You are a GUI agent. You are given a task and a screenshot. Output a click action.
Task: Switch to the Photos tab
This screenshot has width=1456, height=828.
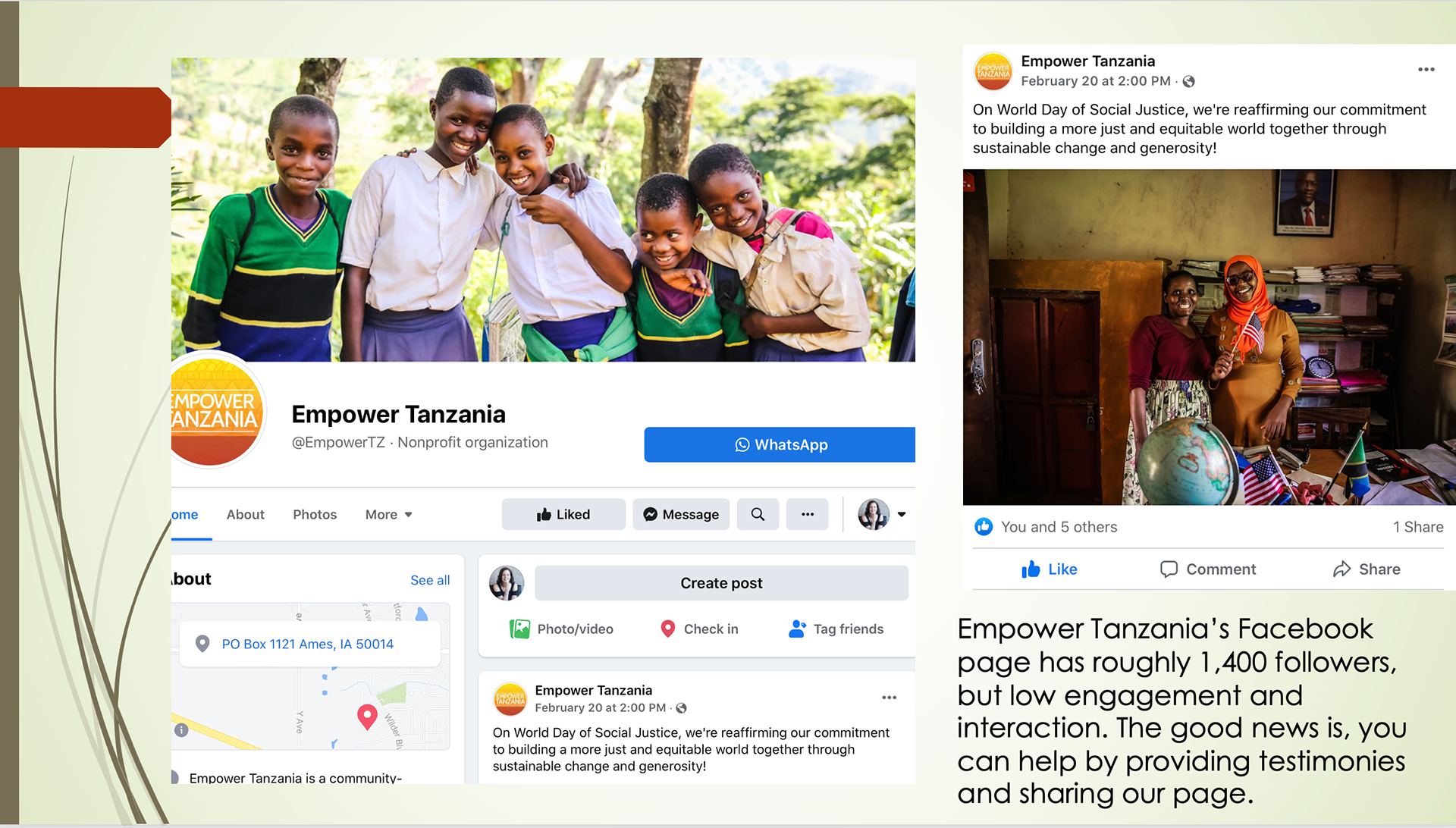click(x=315, y=514)
